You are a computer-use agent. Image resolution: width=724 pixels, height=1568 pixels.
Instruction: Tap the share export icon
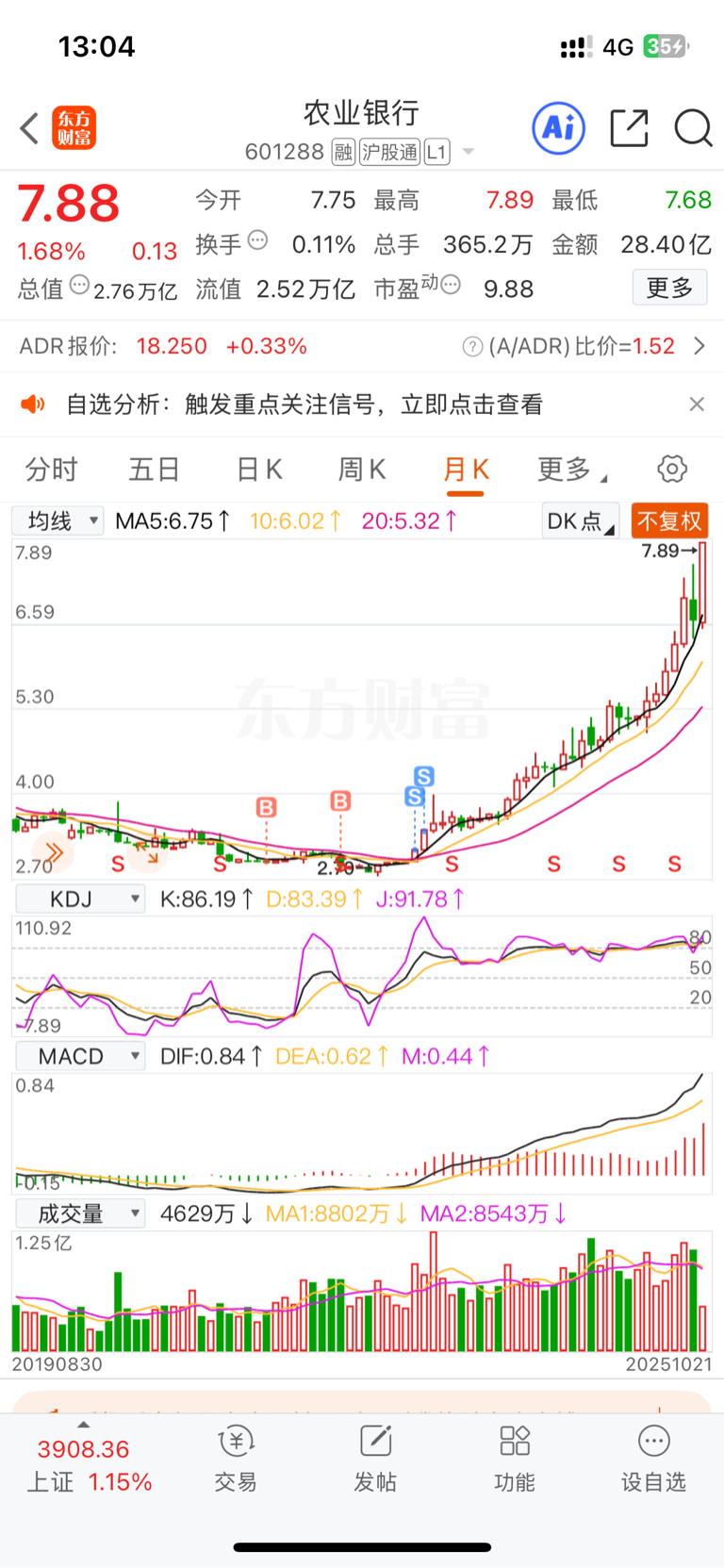629,128
